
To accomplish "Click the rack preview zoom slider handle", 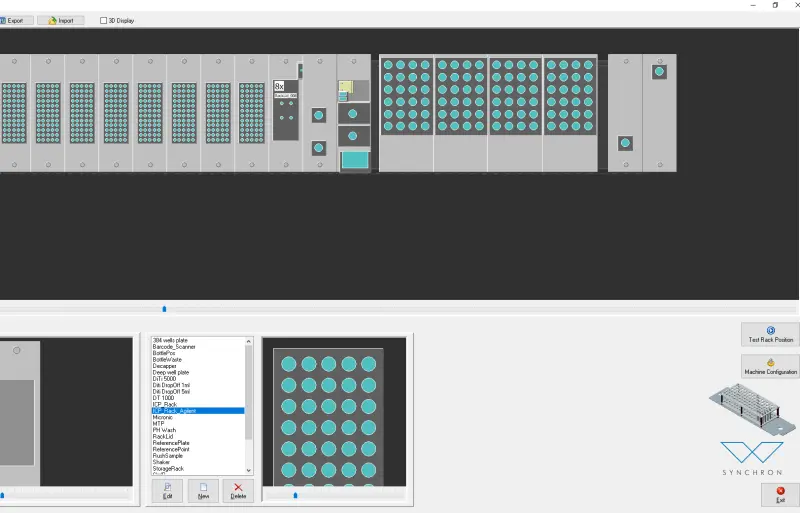I will click(295, 494).
